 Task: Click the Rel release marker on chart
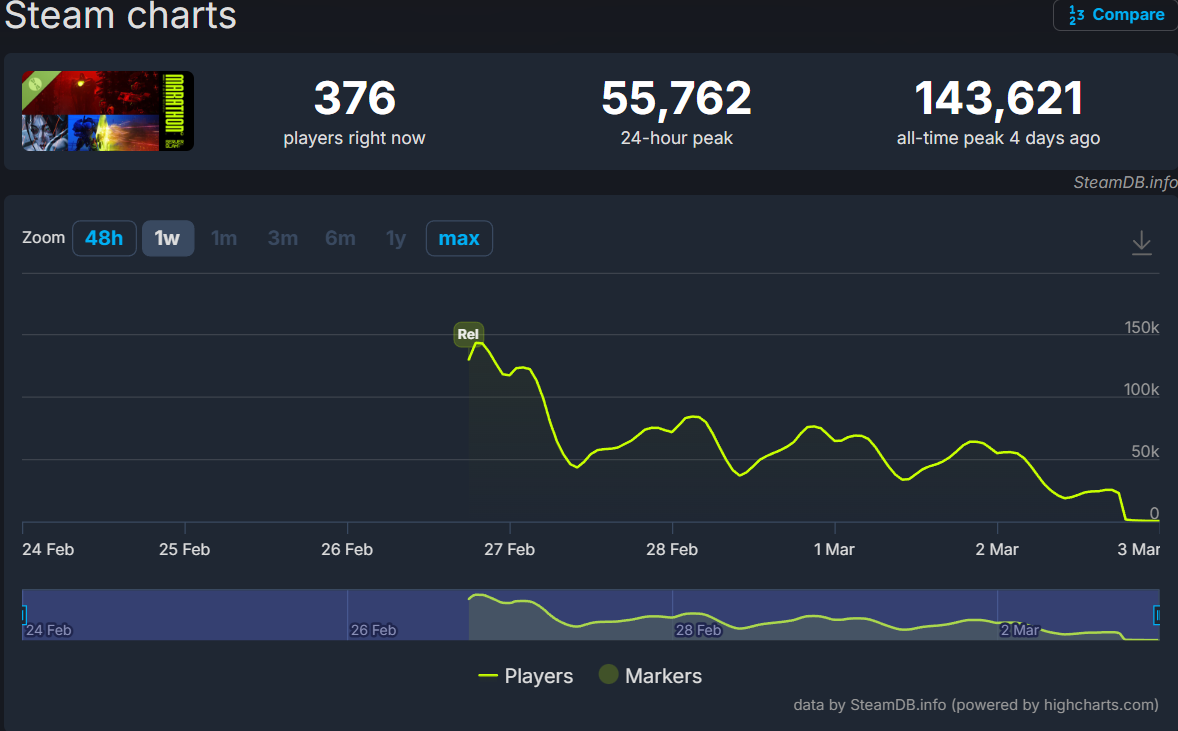click(468, 334)
